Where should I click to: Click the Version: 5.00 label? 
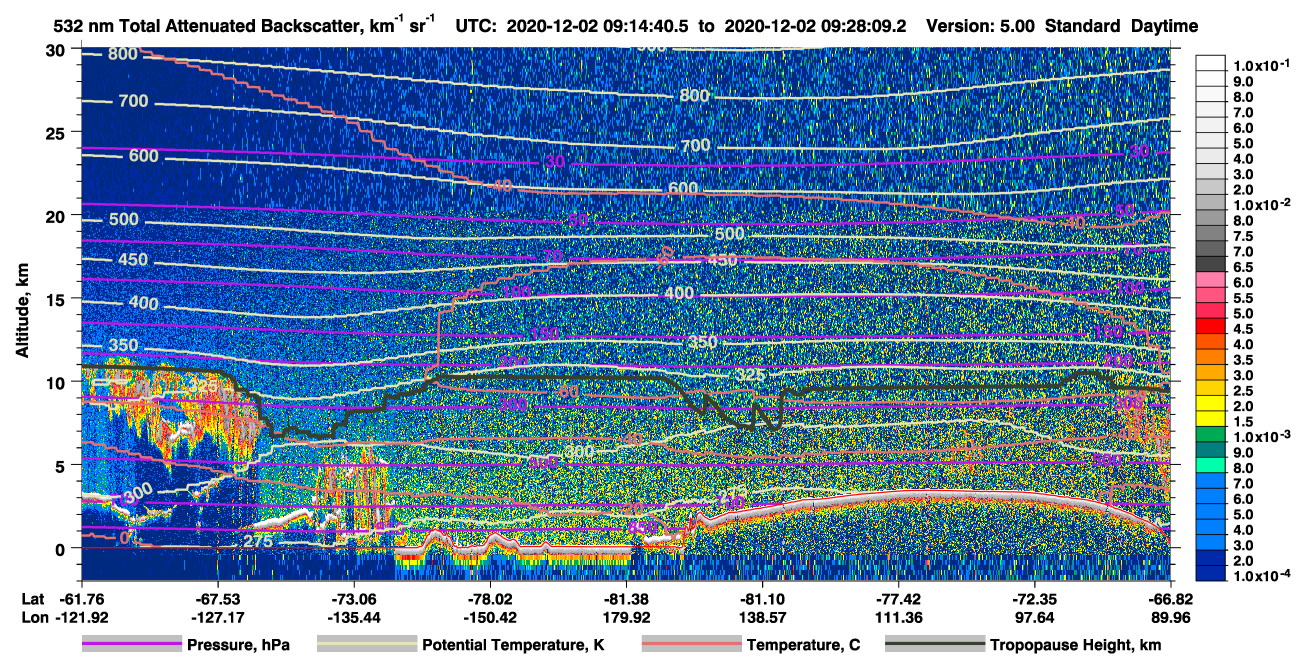point(982,26)
